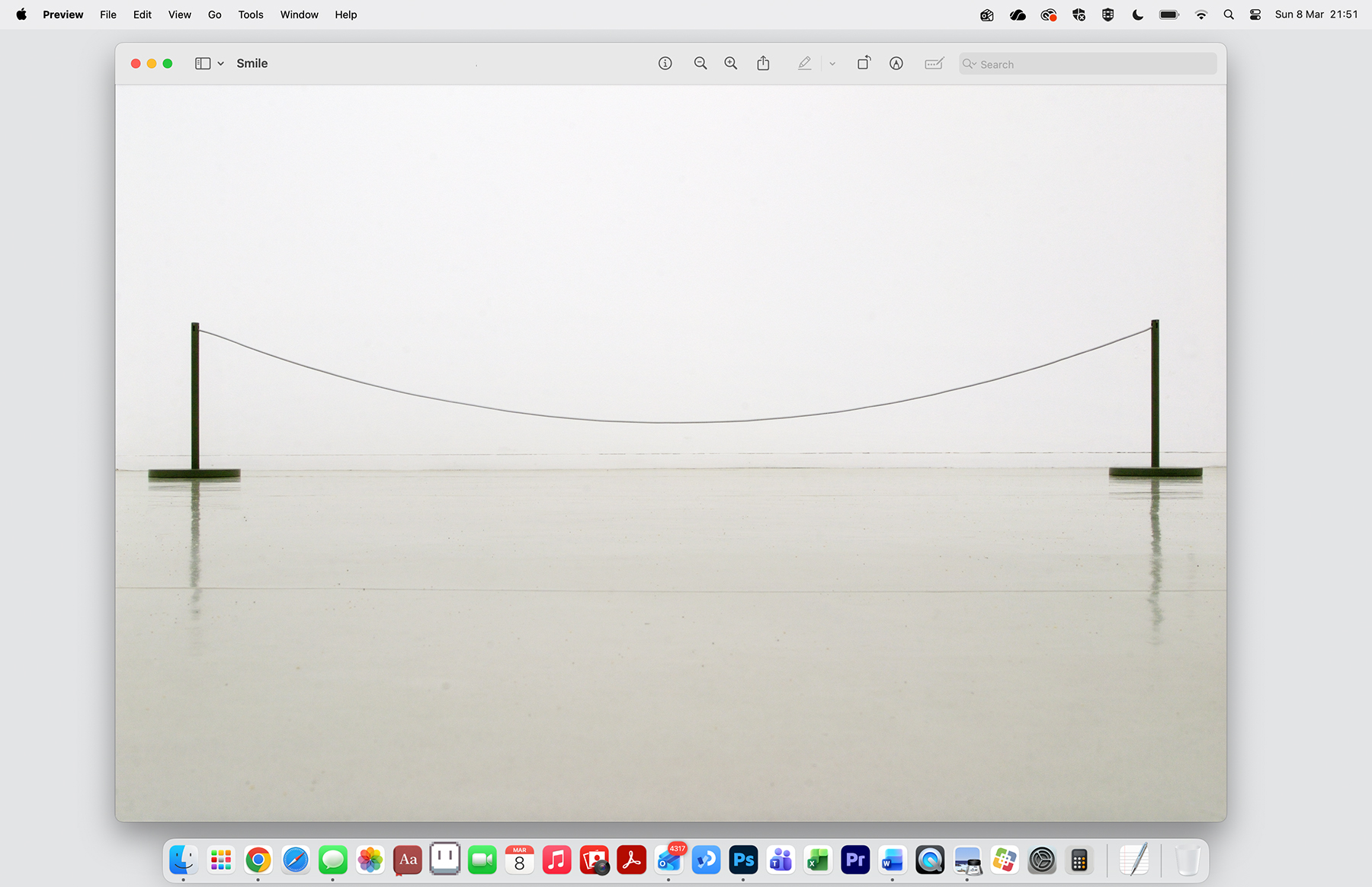The width and height of the screenshot is (1372, 887).
Task: Open the Share menu in toolbar
Action: coord(763,63)
